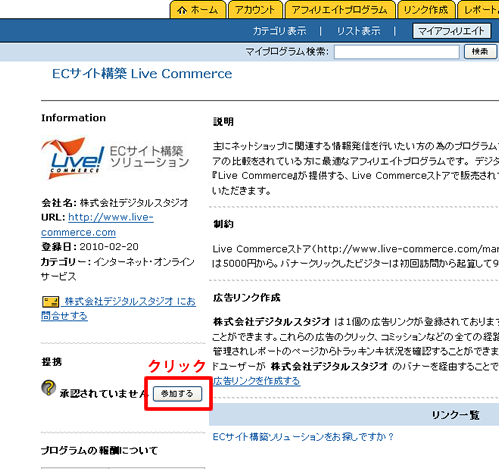Click the マイアフィリエイト button

(x=451, y=31)
